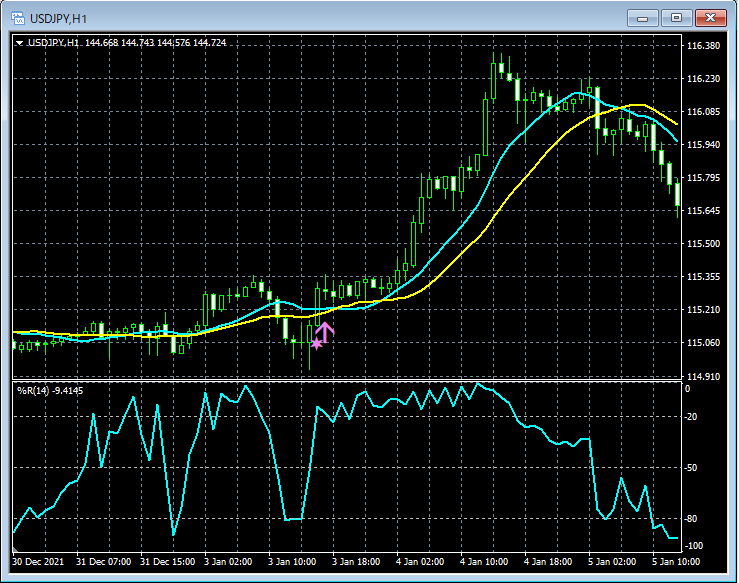Click the 114.910 price scale label
The image size is (739, 583).
[703, 377]
